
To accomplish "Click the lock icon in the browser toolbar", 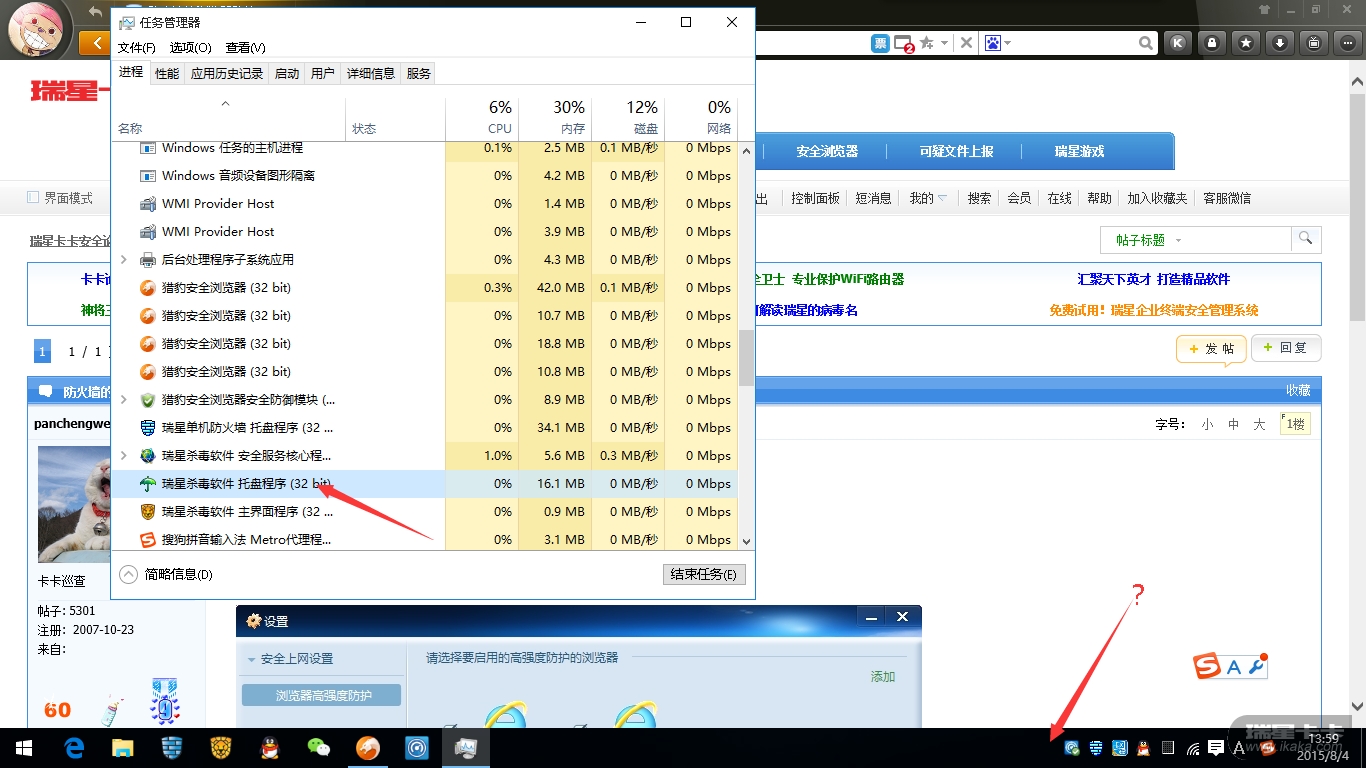I will tap(1213, 43).
